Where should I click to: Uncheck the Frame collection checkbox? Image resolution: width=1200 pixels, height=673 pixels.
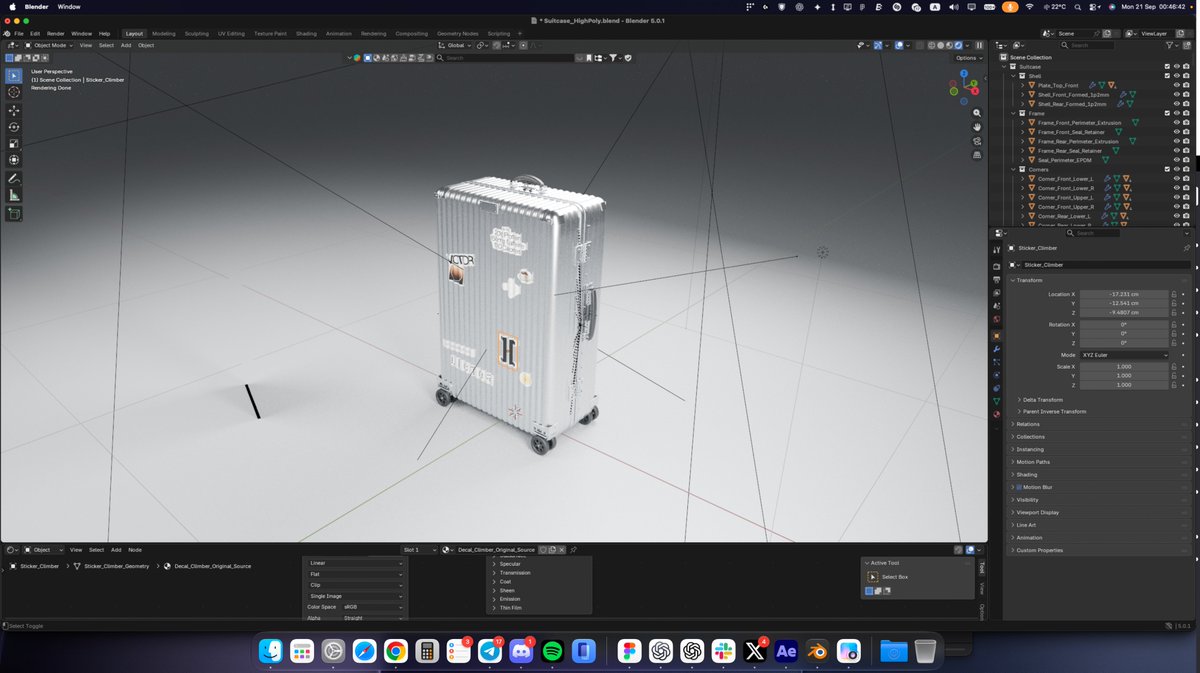pyautogui.click(x=1167, y=113)
